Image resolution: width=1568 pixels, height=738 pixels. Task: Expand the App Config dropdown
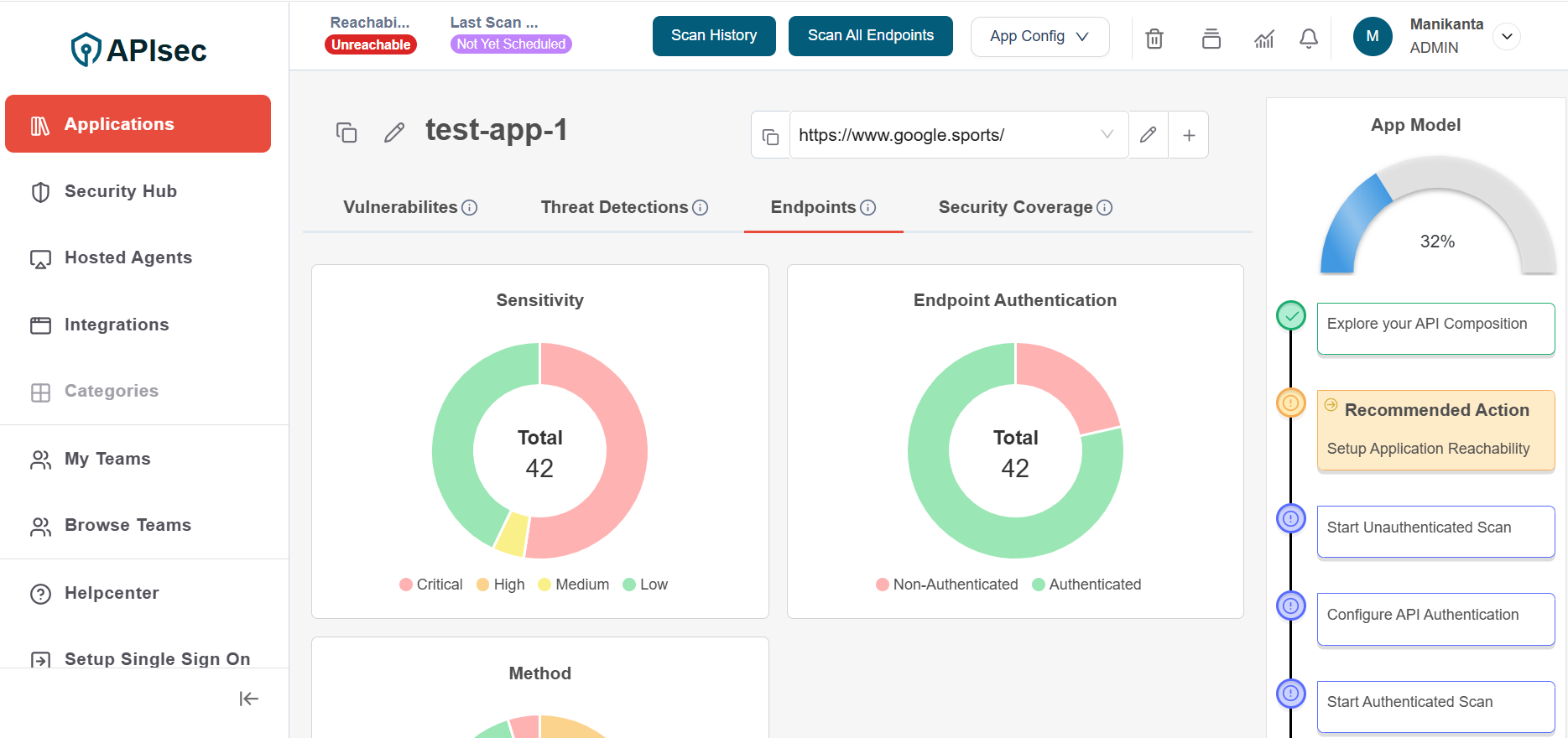click(1039, 36)
